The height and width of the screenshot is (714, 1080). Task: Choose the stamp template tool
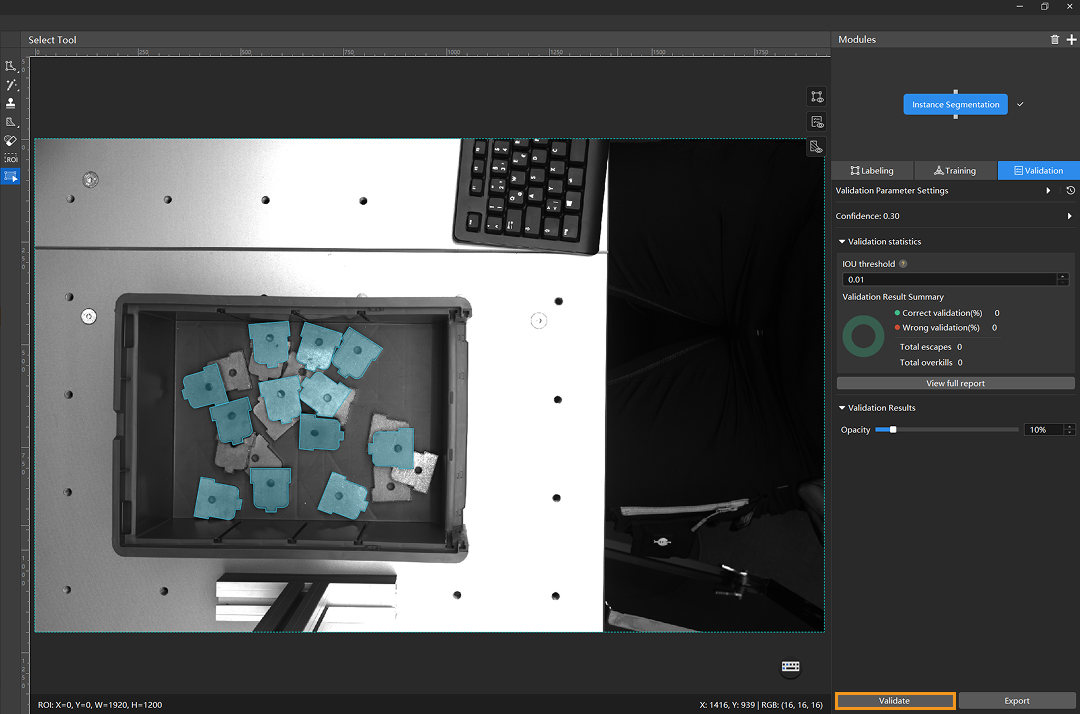click(x=11, y=103)
